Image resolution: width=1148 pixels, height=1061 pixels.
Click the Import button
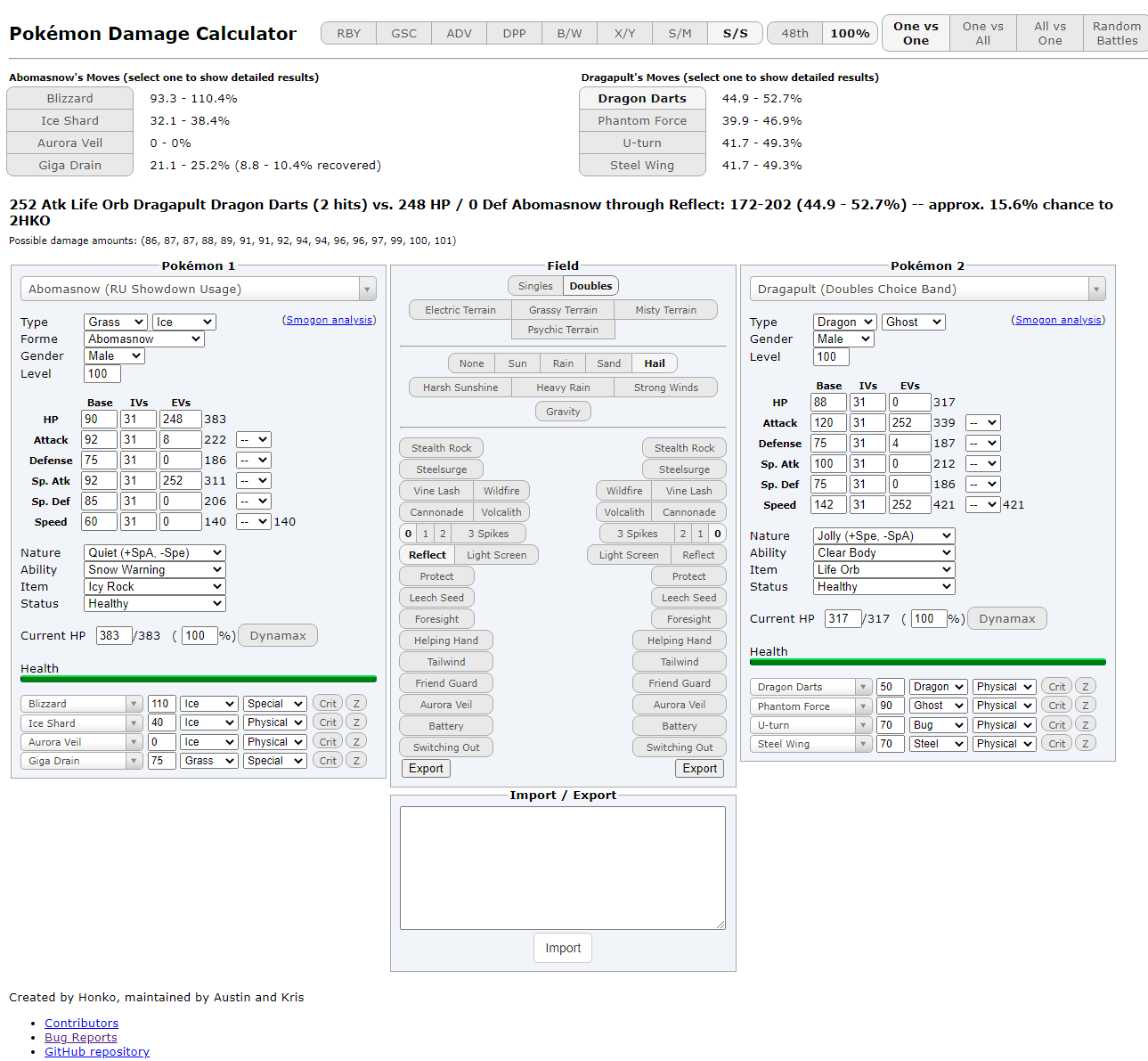(x=563, y=948)
